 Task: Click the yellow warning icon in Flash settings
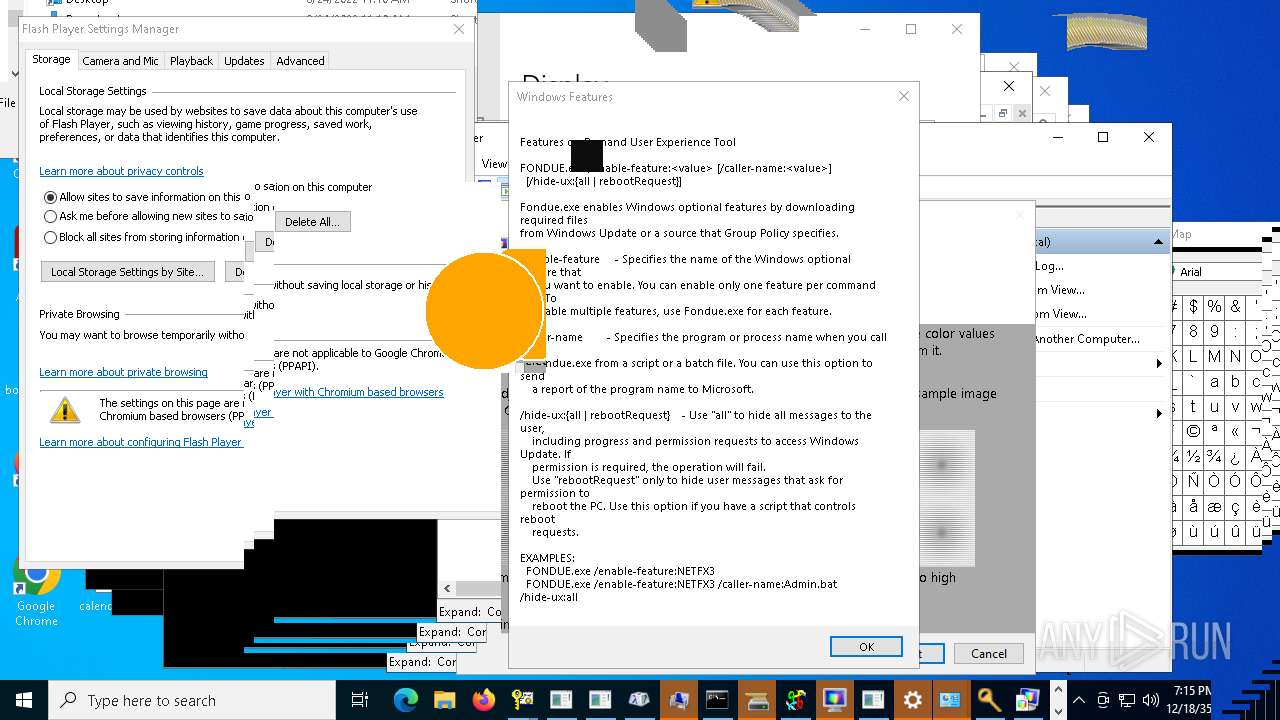click(x=65, y=410)
